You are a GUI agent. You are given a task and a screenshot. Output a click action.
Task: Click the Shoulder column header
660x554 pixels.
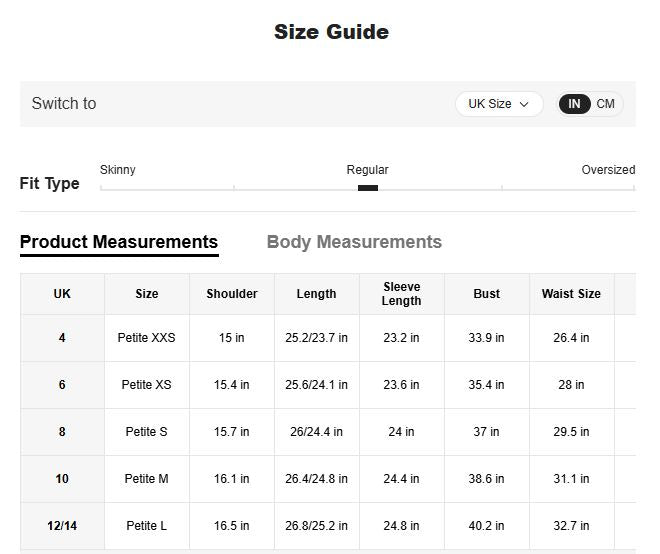(232, 294)
